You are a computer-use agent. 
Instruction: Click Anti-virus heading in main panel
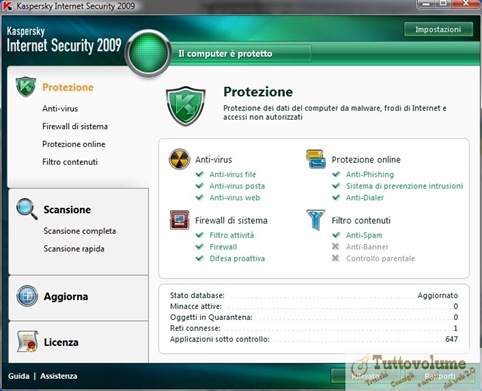(213, 160)
